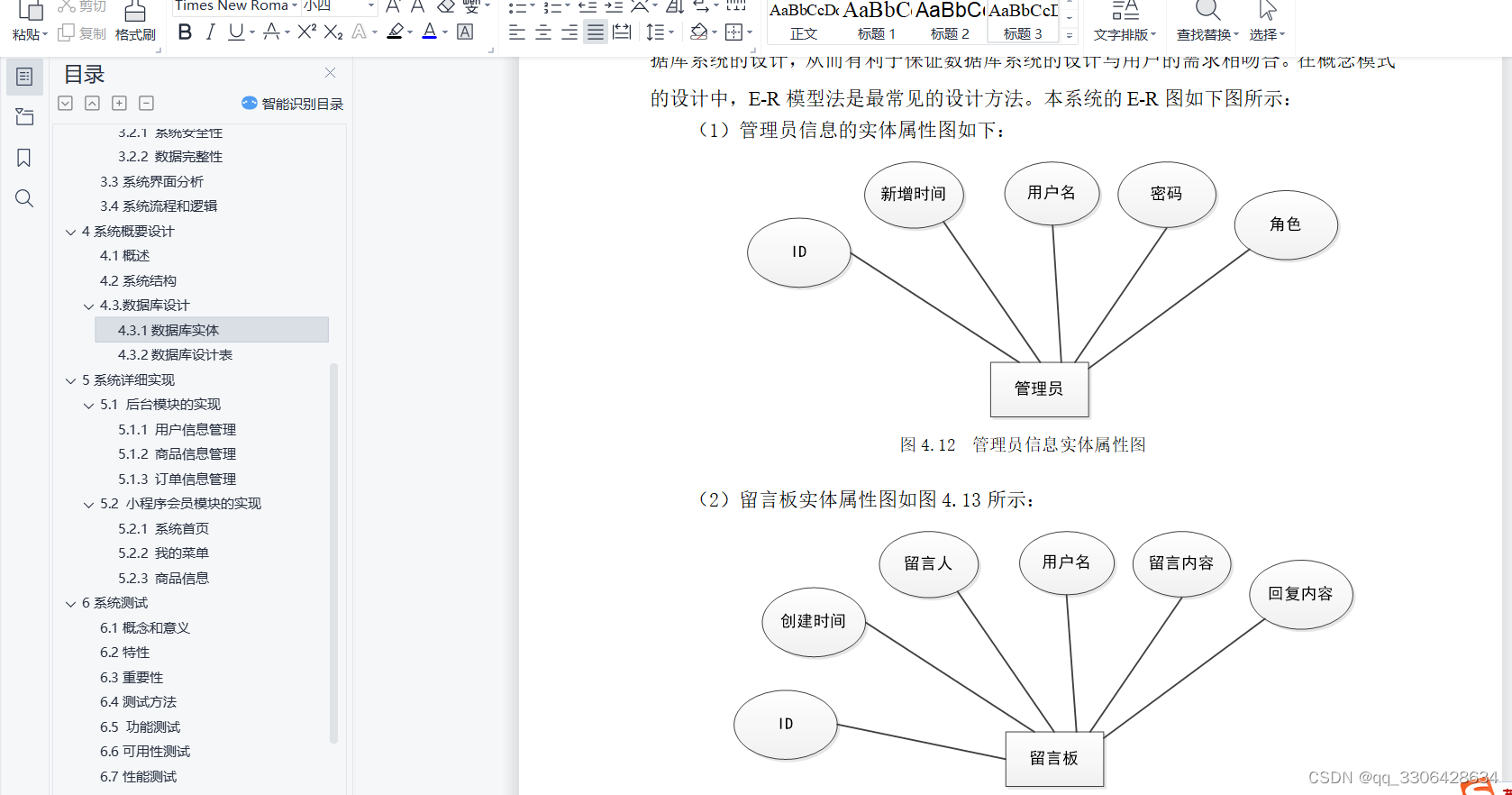The image size is (1512, 795).
Task: Collapse 5.2 小程序会员模块的实现 node
Action: (88, 504)
